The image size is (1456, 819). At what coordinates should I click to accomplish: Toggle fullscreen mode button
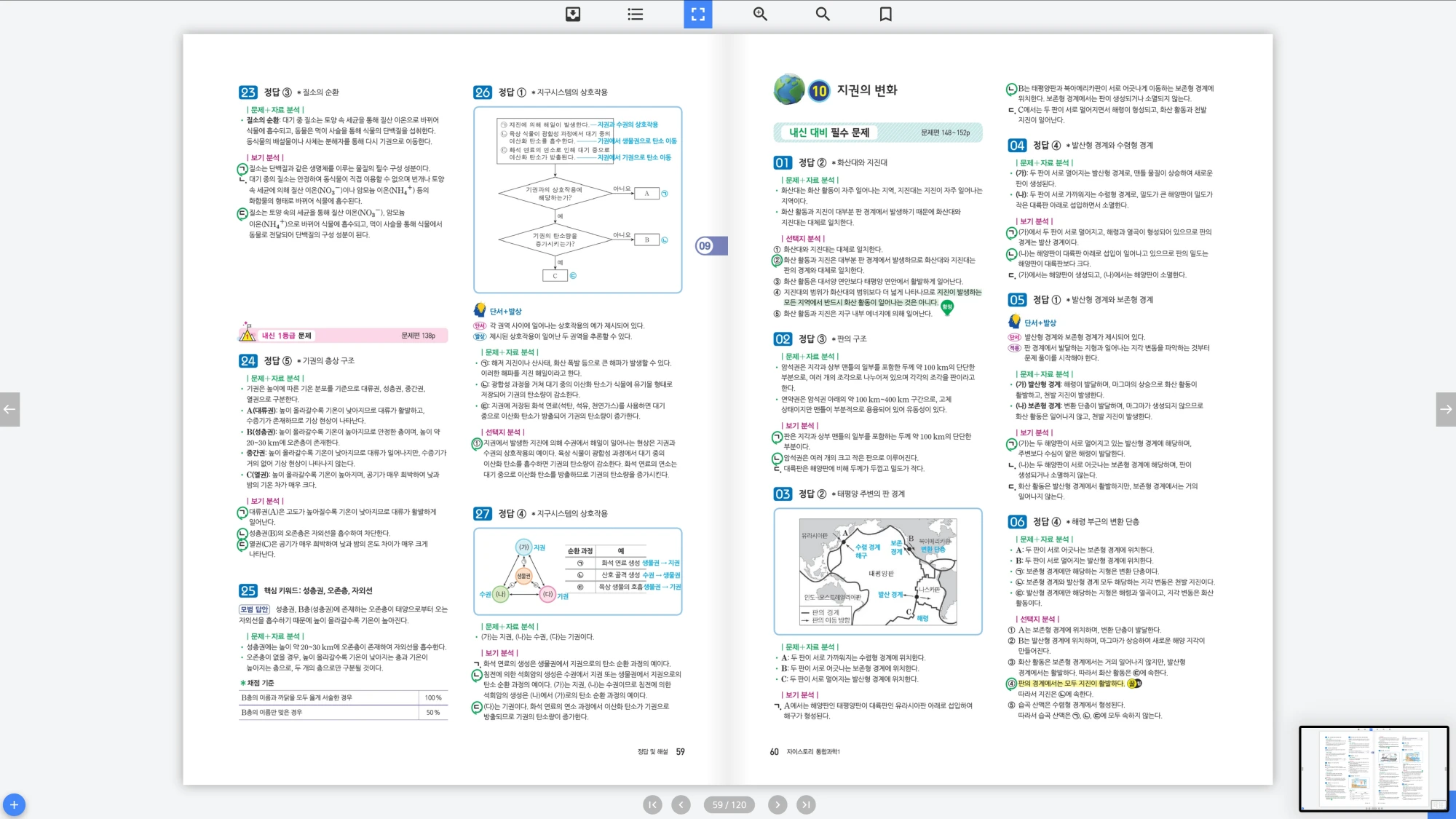tap(697, 14)
